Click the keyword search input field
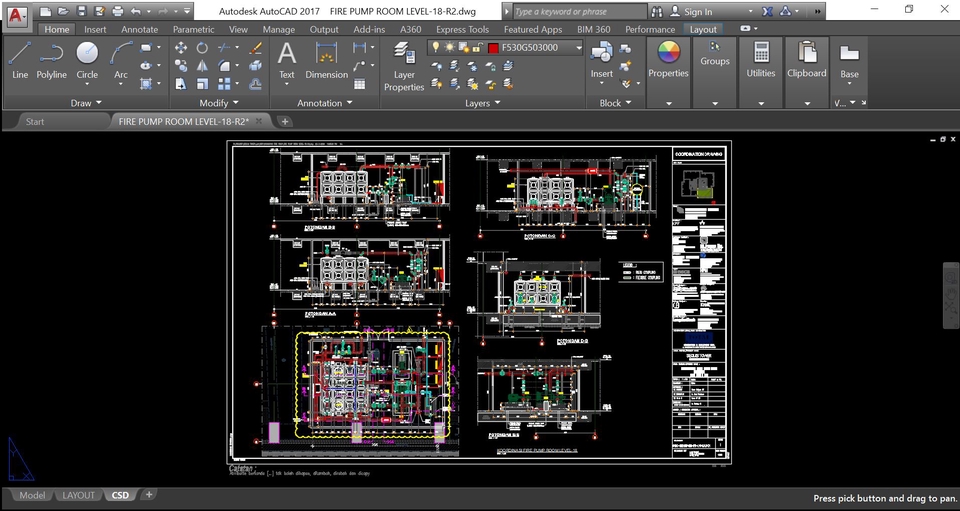Image resolution: width=960 pixels, height=511 pixels. pyautogui.click(x=579, y=12)
